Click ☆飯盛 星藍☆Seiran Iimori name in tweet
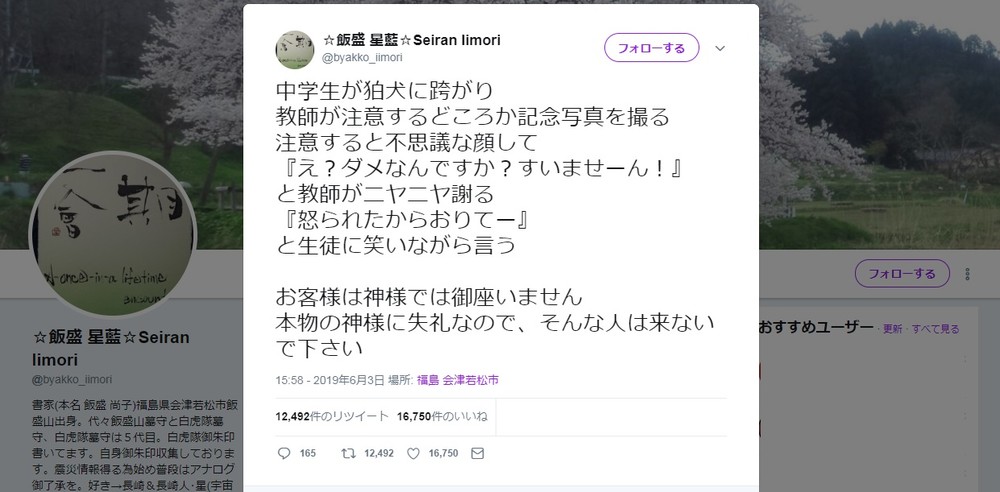 [411, 40]
